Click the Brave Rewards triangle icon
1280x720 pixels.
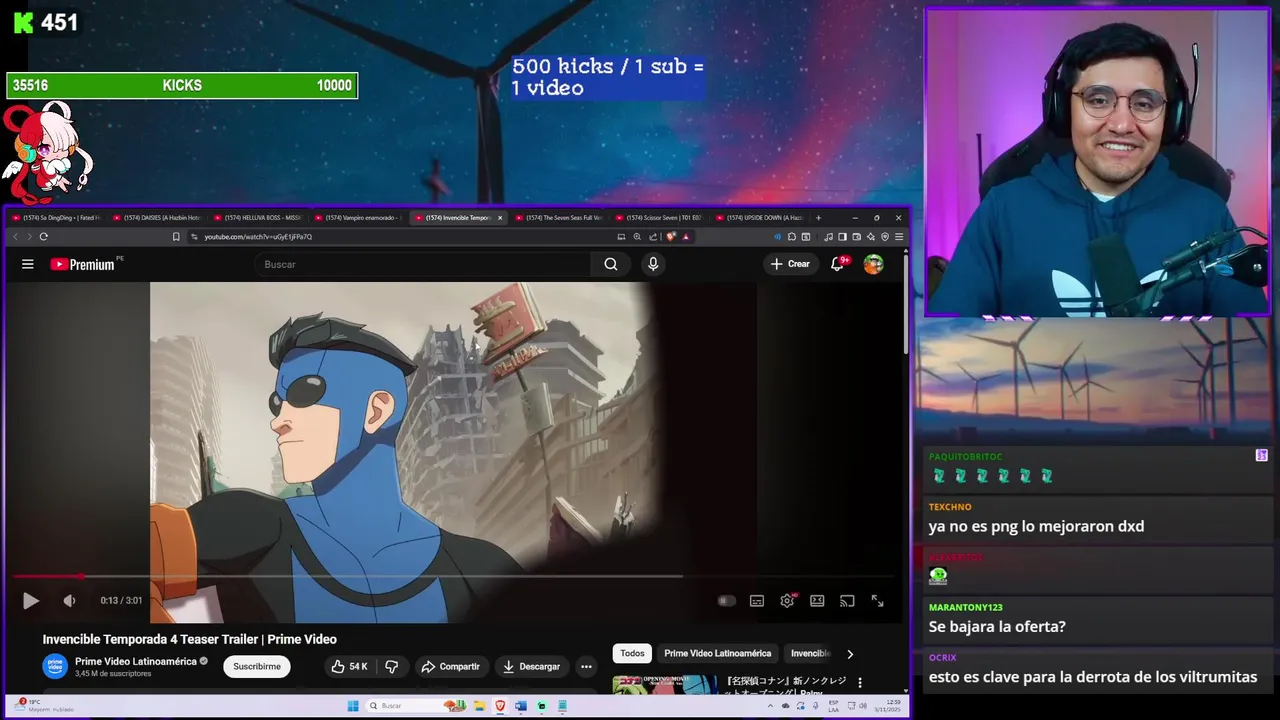point(686,237)
